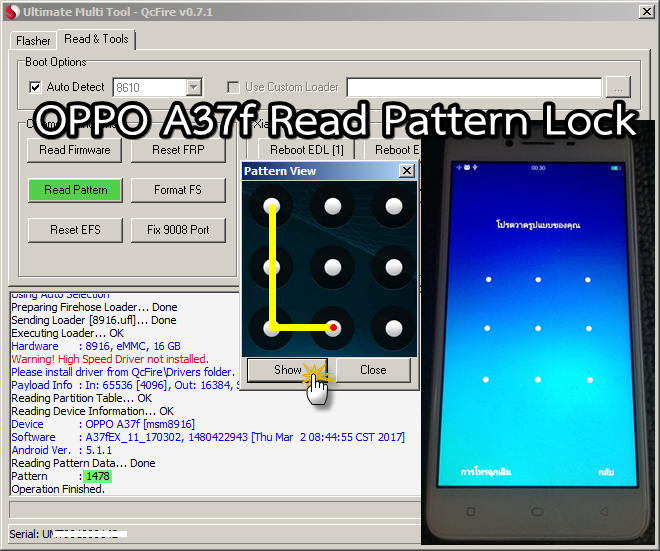Click the highlighted pattern value 1478
This screenshot has width=660, height=551.
click(98, 476)
